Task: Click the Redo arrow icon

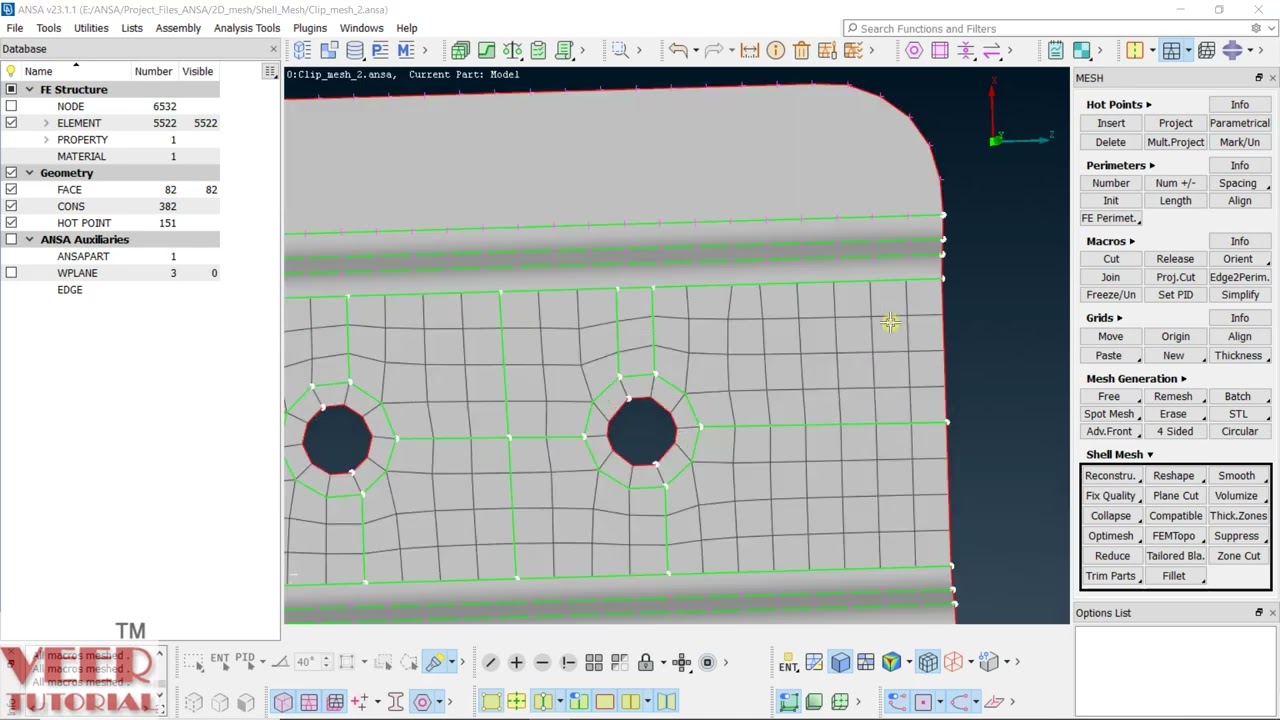Action: click(713, 50)
